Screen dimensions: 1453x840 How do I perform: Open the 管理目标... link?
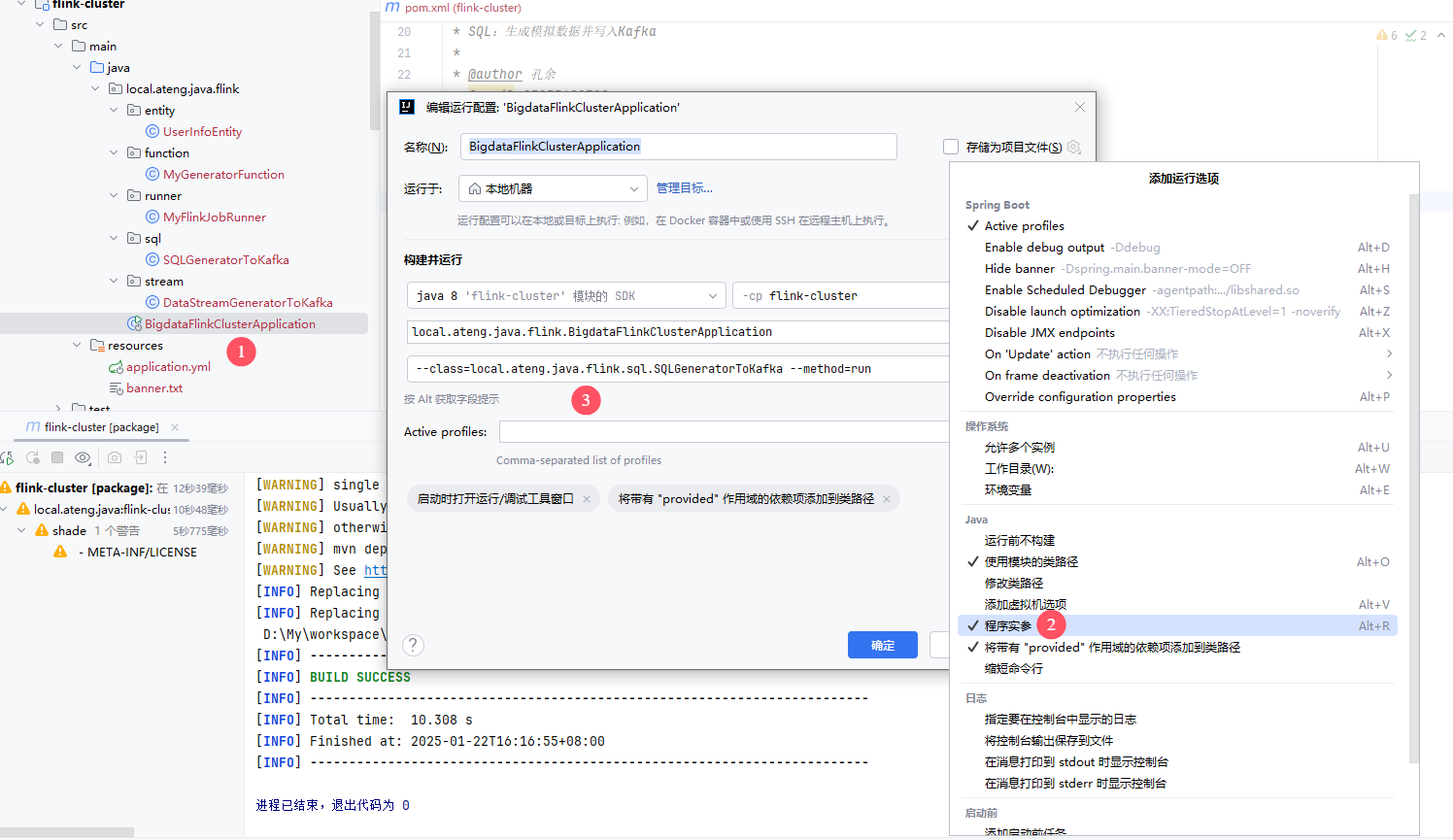684,188
